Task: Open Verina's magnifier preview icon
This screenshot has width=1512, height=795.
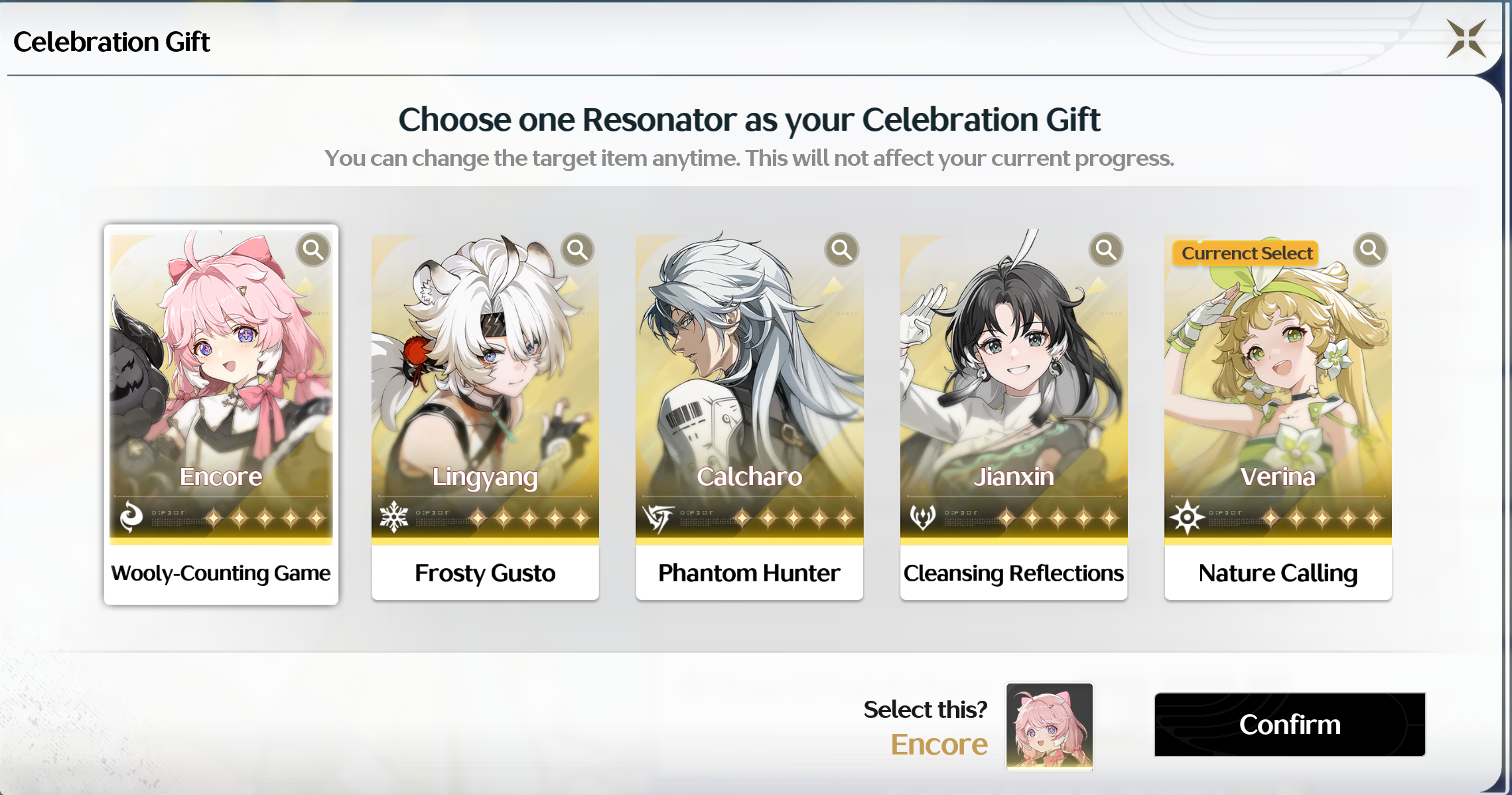Action: point(1369,250)
